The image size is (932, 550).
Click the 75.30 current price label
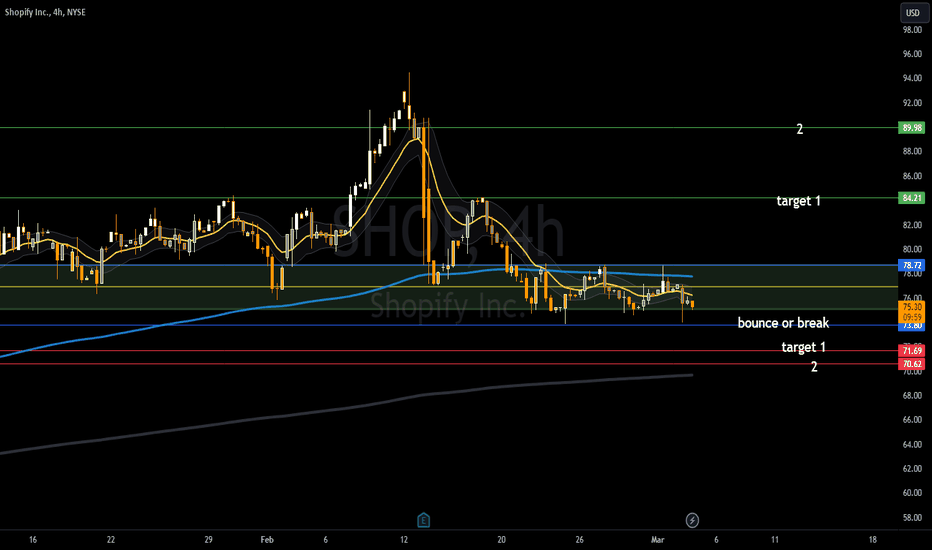912,307
